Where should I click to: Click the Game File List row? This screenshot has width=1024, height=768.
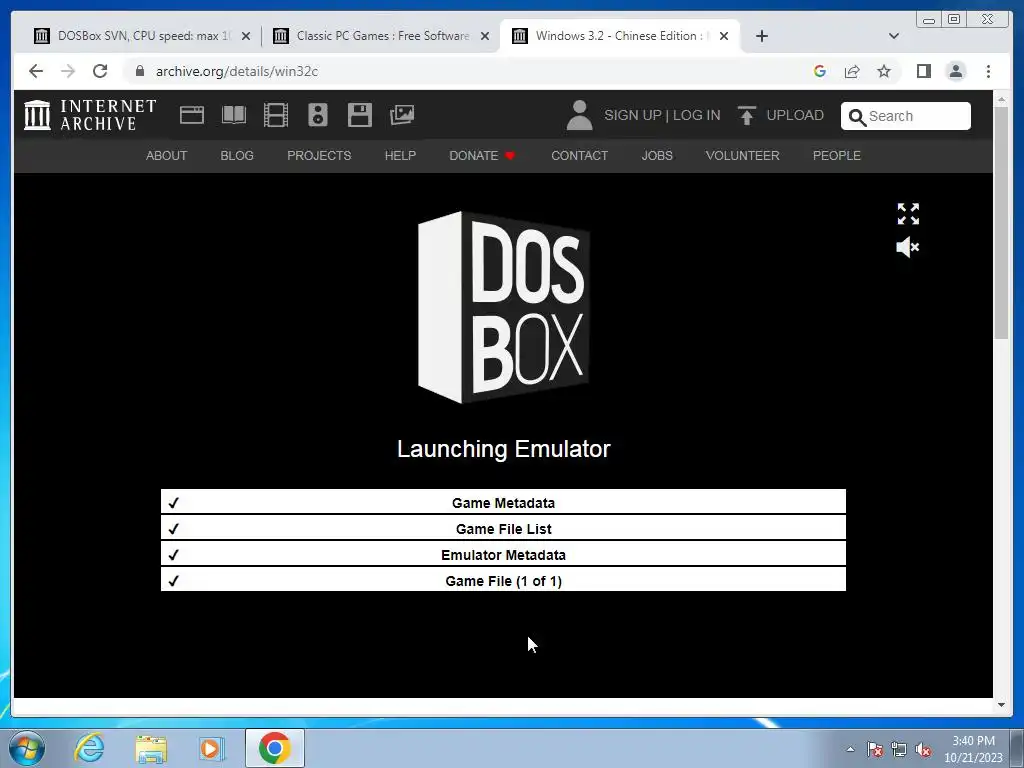(x=504, y=528)
